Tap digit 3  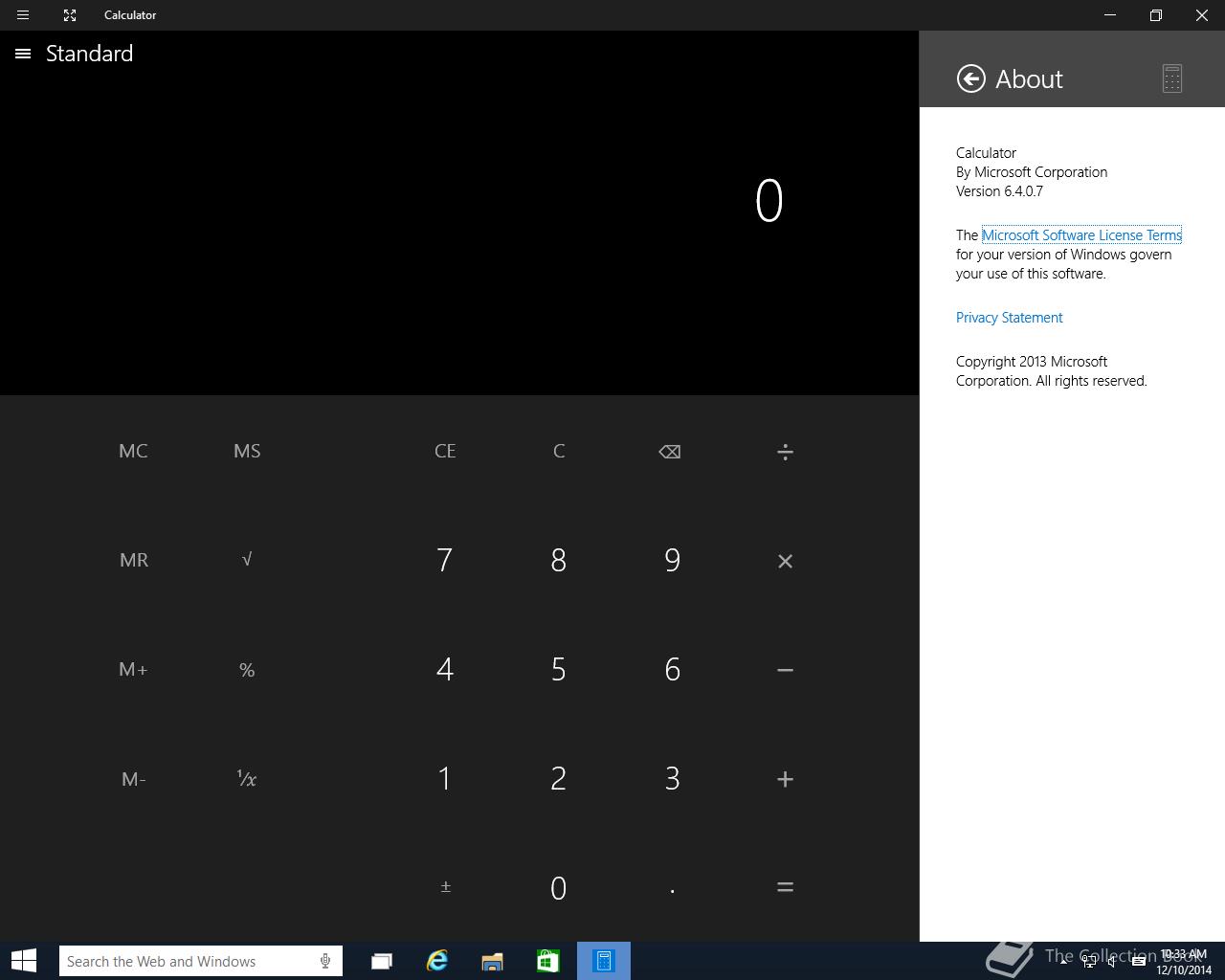pyautogui.click(x=672, y=778)
